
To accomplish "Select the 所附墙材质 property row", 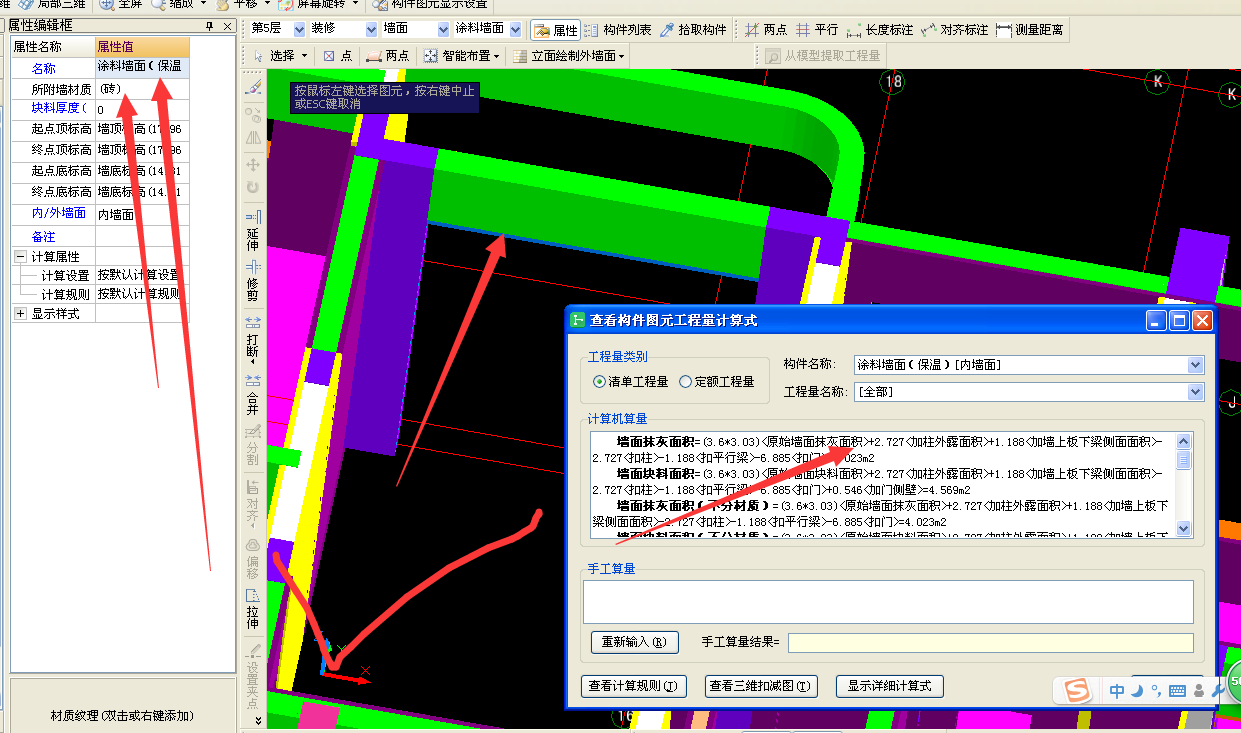I will [x=100, y=89].
